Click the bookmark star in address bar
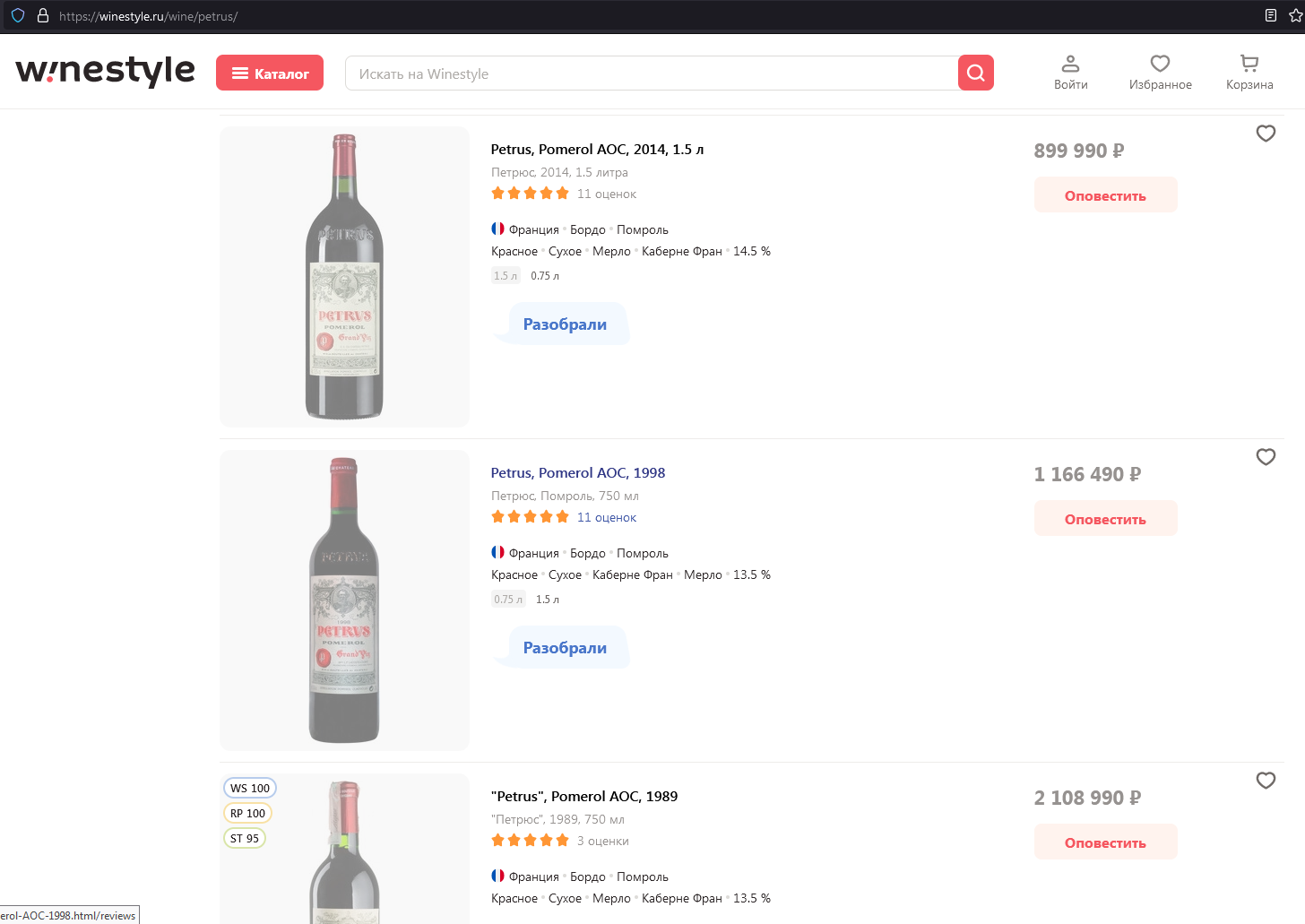The image size is (1305, 924). (x=1296, y=16)
